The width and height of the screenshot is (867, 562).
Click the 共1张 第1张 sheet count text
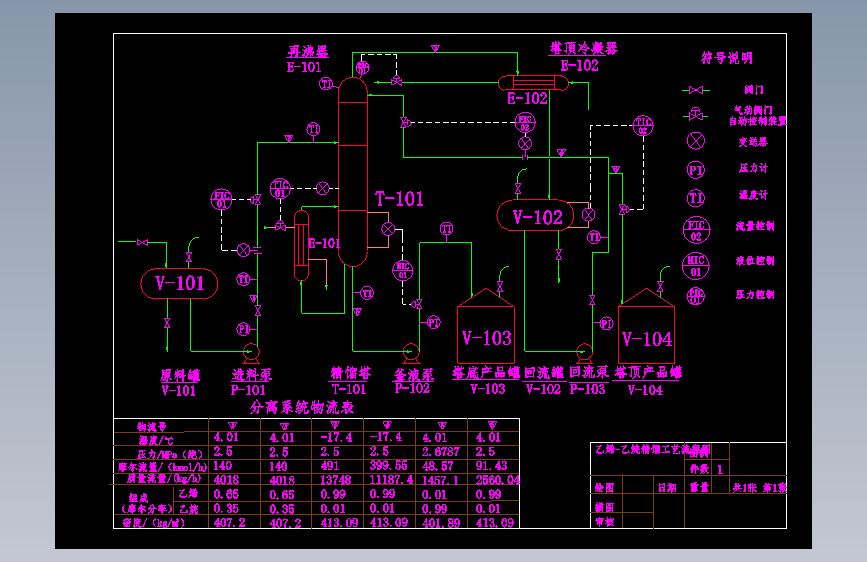(759, 488)
